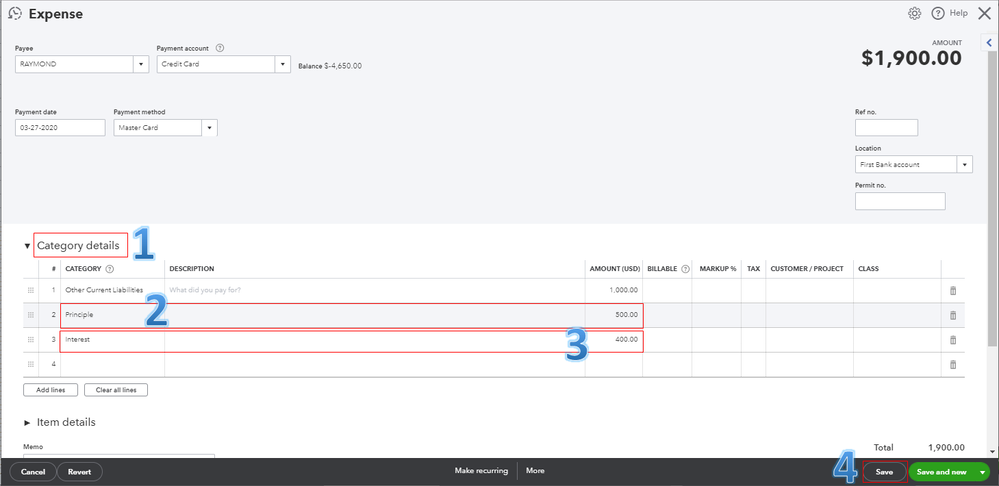The height and width of the screenshot is (486, 999).
Task: Click the Payment date field
Action: 60,127
